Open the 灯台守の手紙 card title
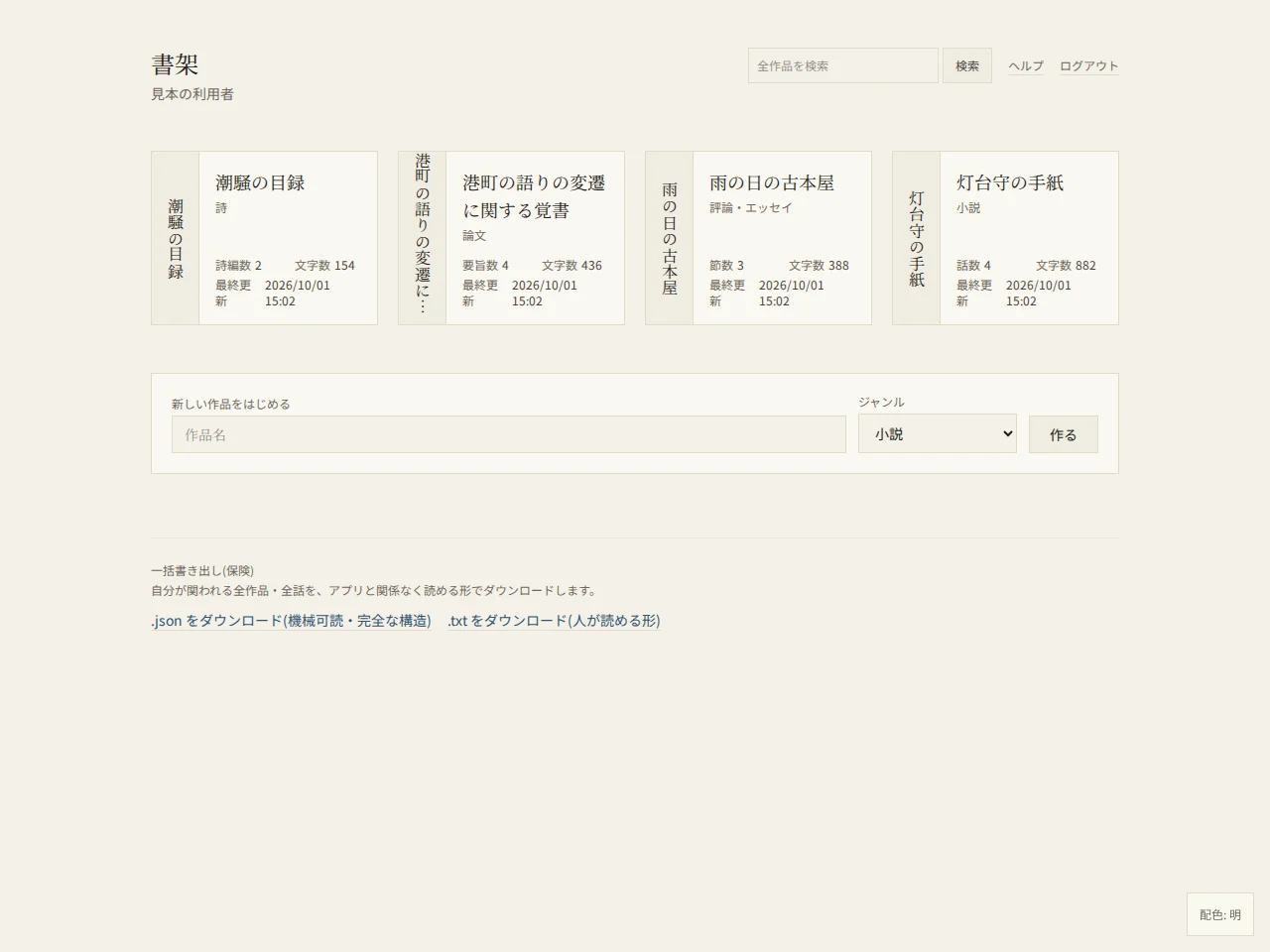Screen dimensions: 1270x952 pyautogui.click(x=1010, y=182)
